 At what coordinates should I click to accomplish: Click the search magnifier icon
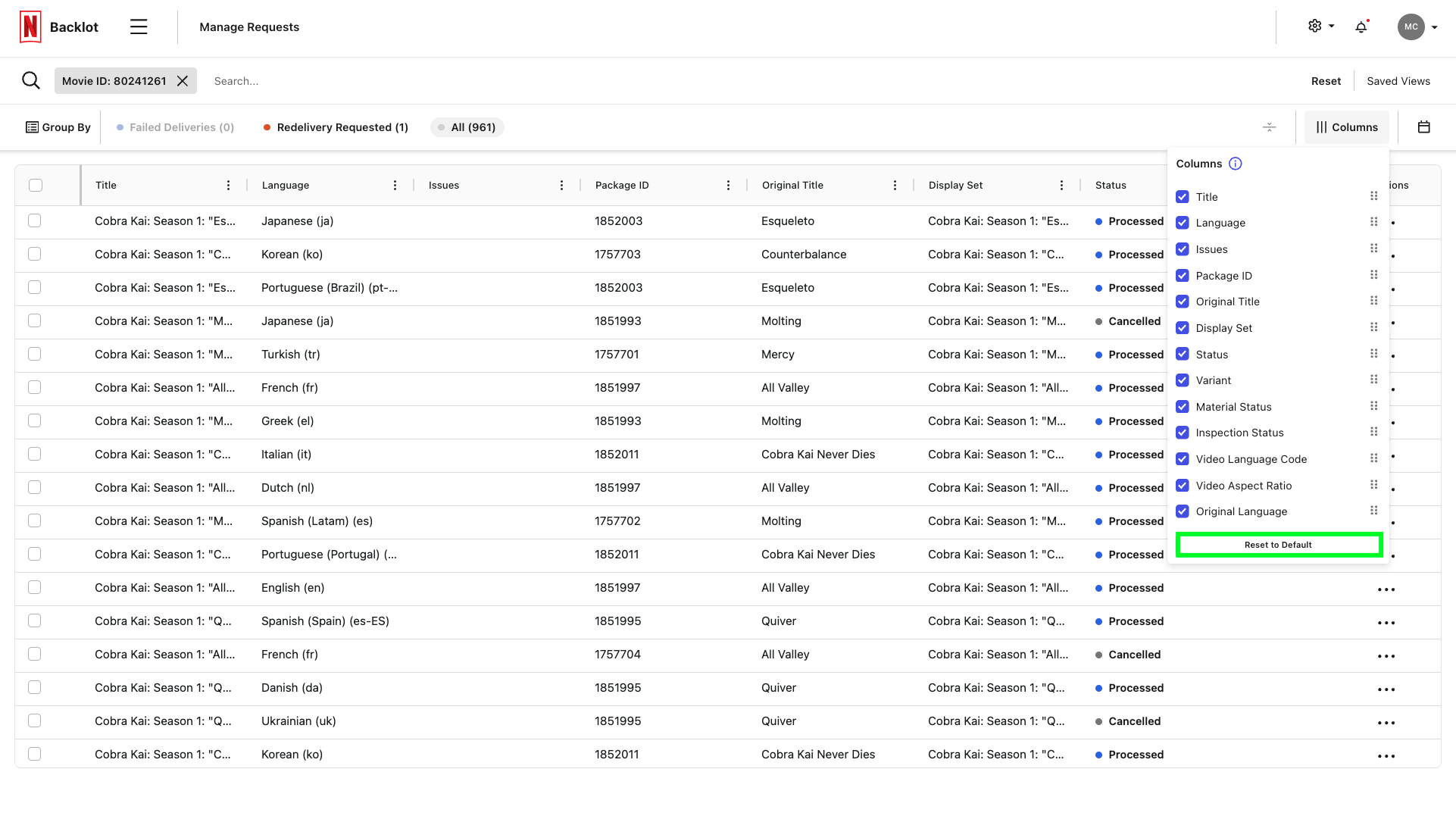click(30, 80)
